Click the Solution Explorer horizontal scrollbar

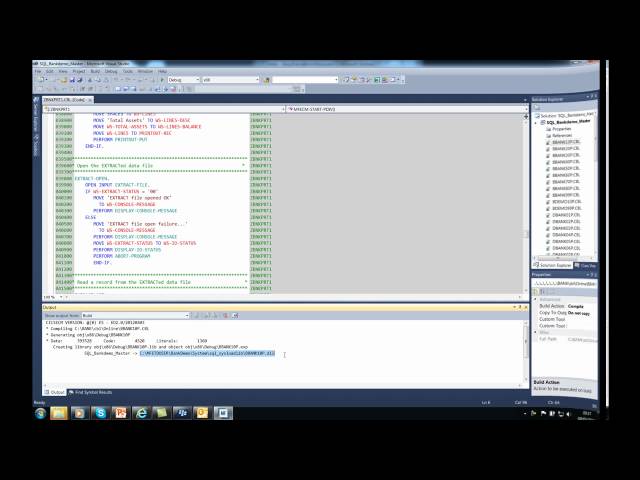coord(562,258)
